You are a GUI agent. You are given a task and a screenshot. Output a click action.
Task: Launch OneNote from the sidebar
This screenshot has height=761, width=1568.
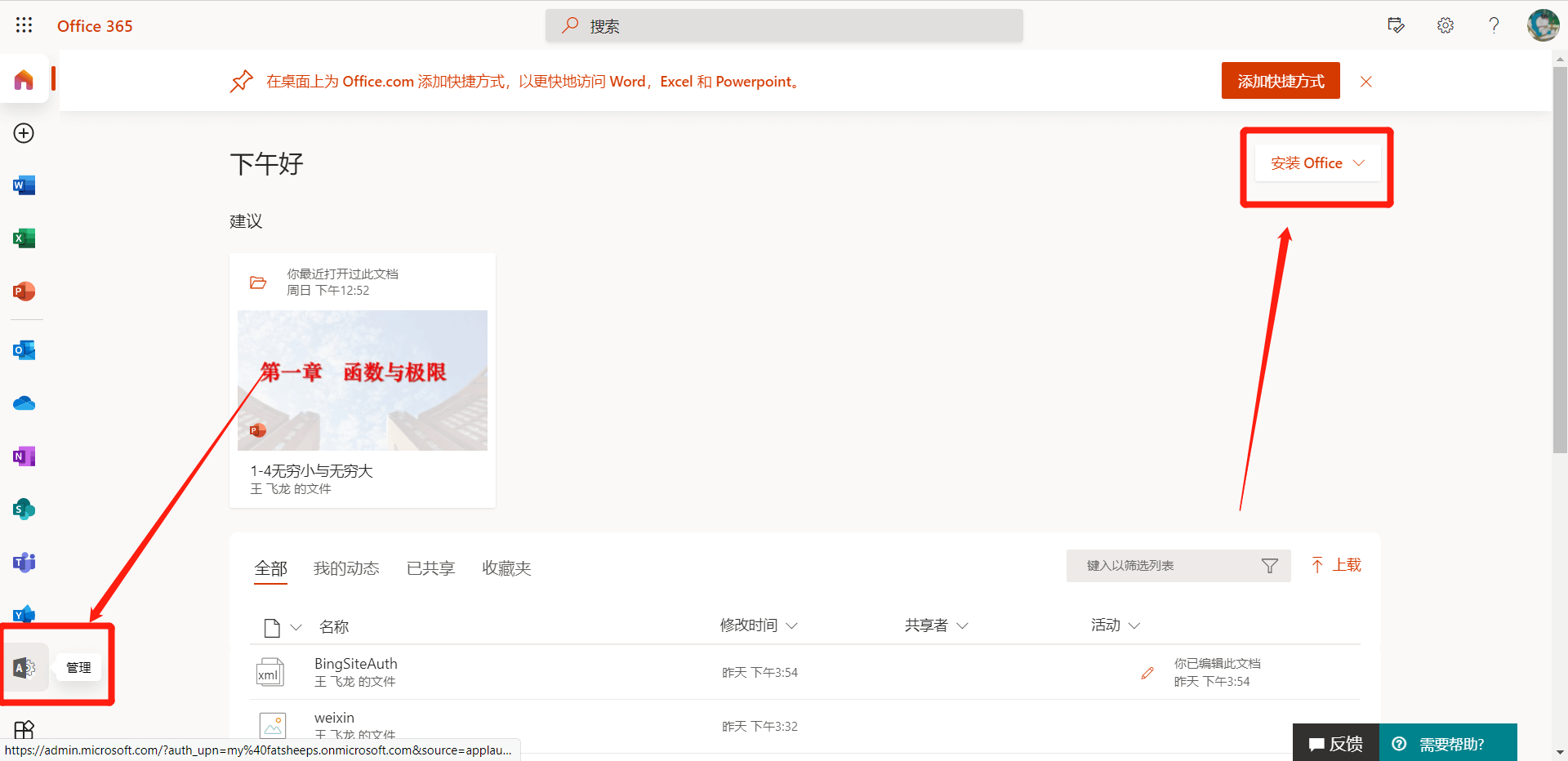pyautogui.click(x=24, y=456)
